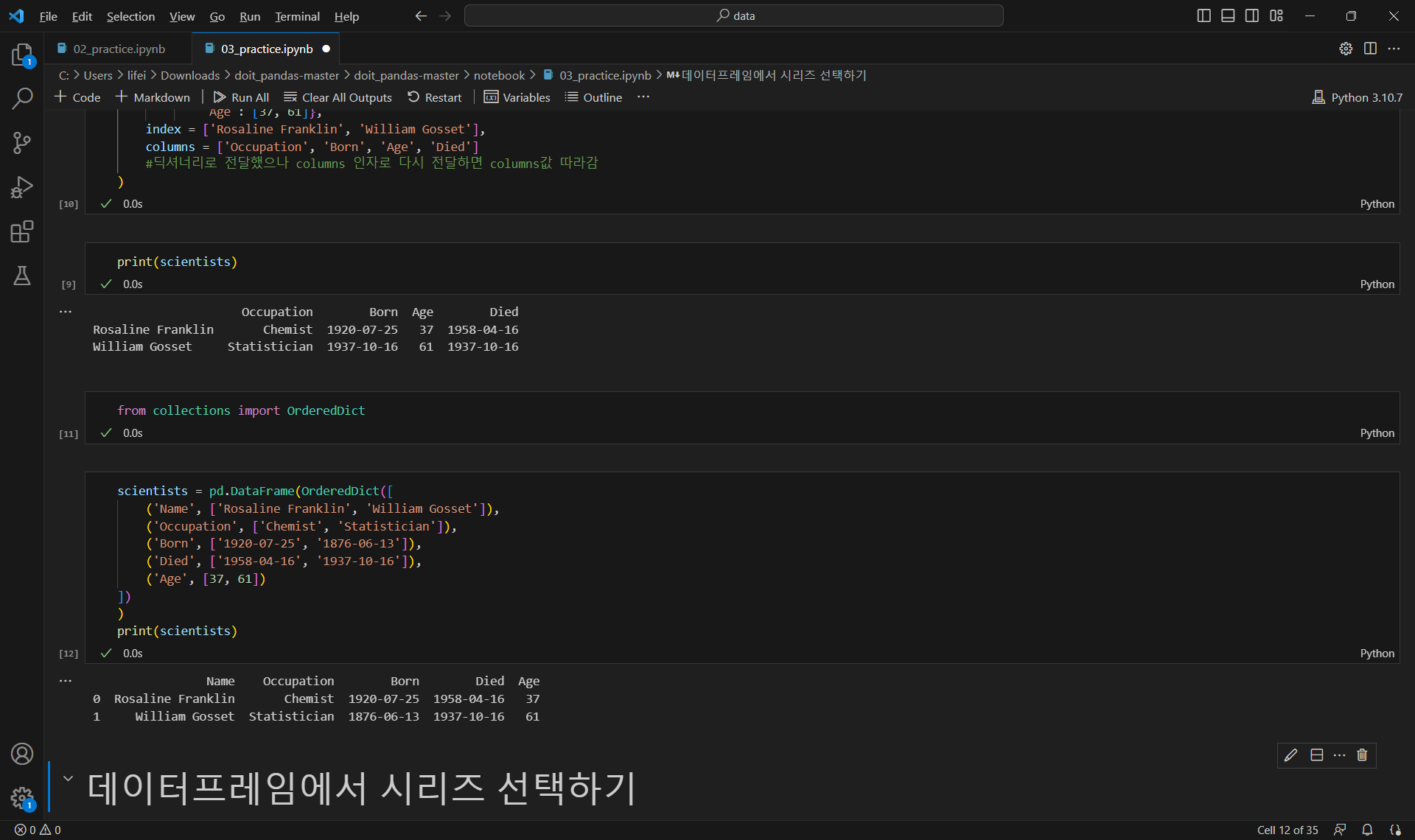Screen dimensions: 1415x840
Task: Open the Search view icon
Action: tap(22, 98)
